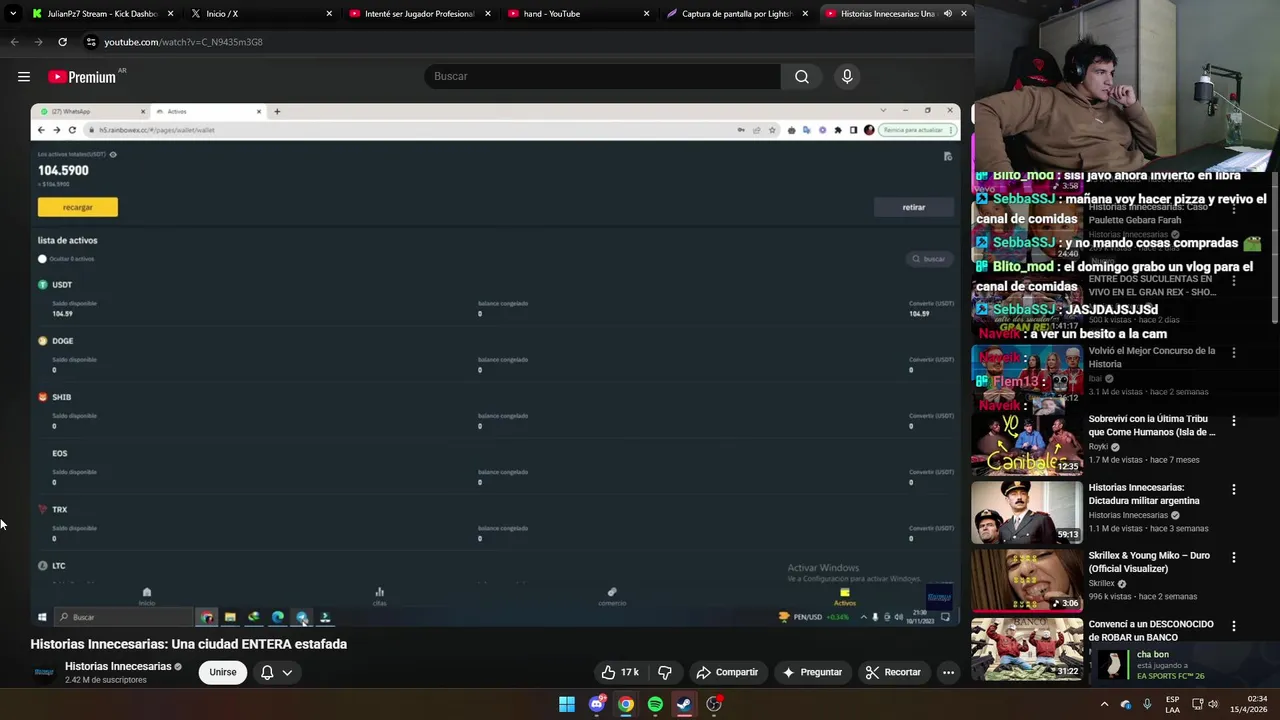The height and width of the screenshot is (720, 1280).
Task: Open the YouTube guide hamburger menu
Action: tap(24, 76)
